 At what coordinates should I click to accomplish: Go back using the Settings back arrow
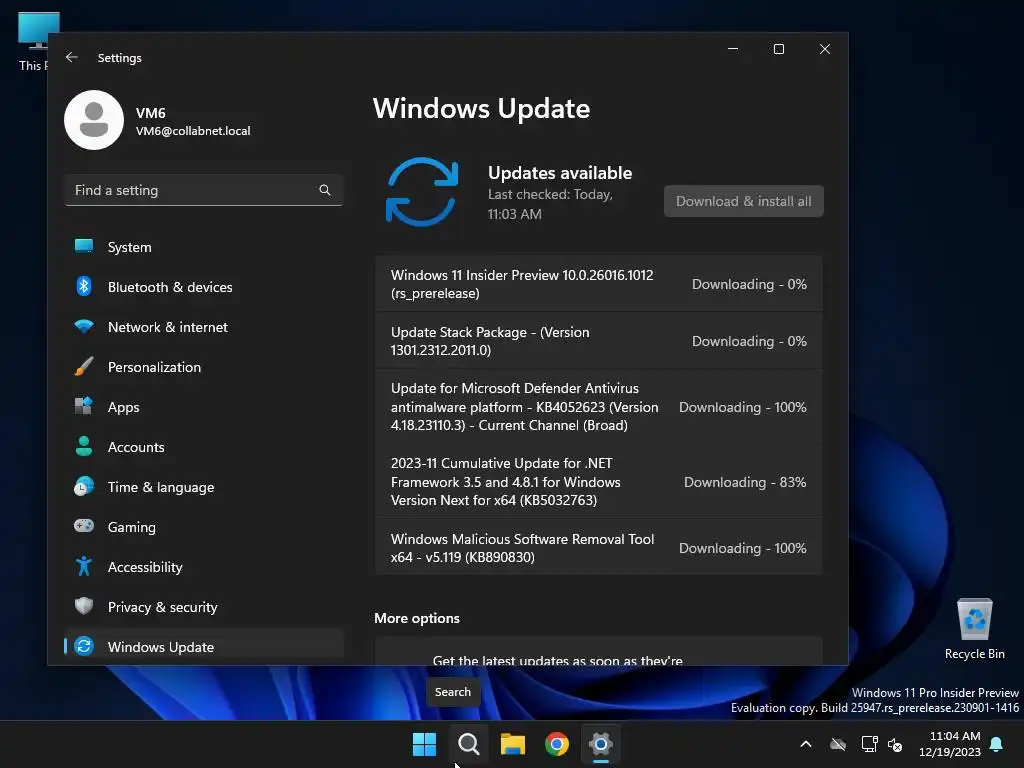(x=72, y=57)
